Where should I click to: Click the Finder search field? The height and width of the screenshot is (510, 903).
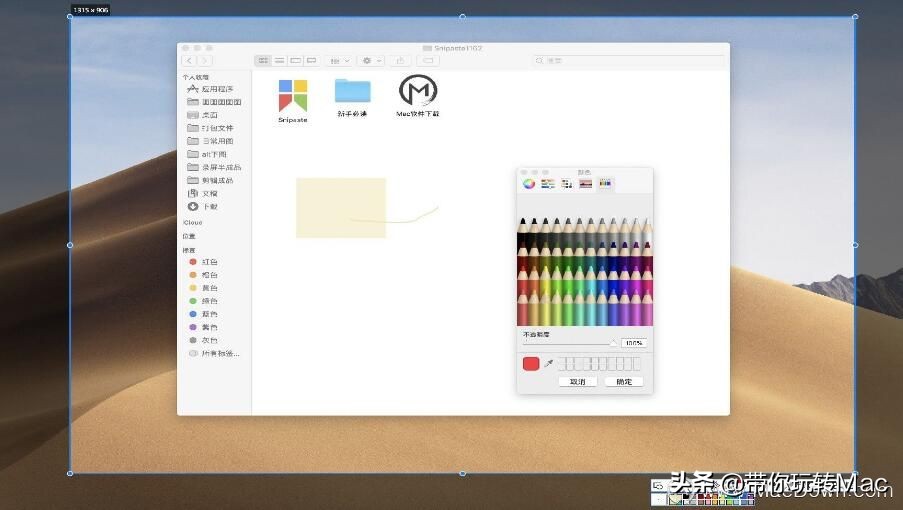tap(628, 60)
